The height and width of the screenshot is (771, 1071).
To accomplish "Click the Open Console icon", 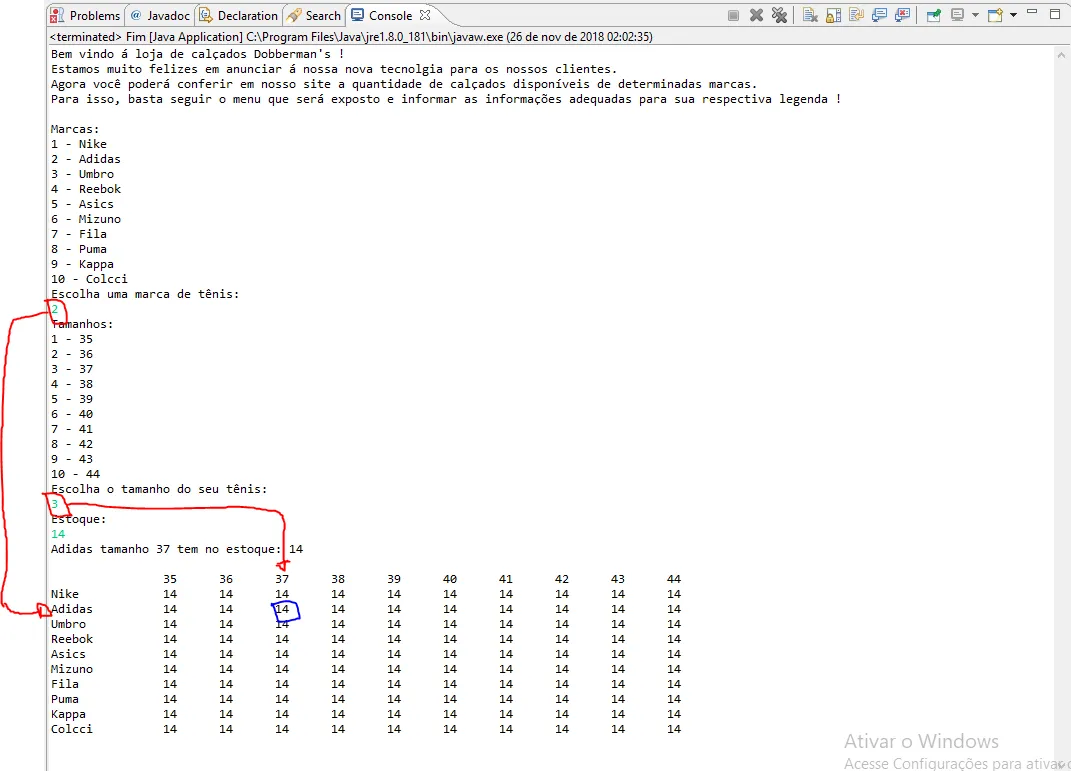I will [x=995, y=15].
